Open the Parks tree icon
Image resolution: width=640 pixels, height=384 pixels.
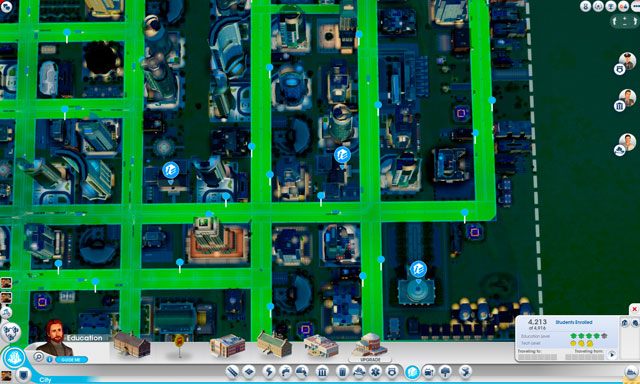point(445,372)
